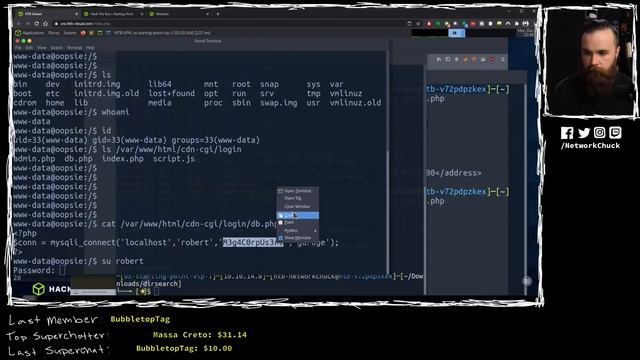Switch to the third browser tab
Screen dimensions: 640x360
(178, 14)
